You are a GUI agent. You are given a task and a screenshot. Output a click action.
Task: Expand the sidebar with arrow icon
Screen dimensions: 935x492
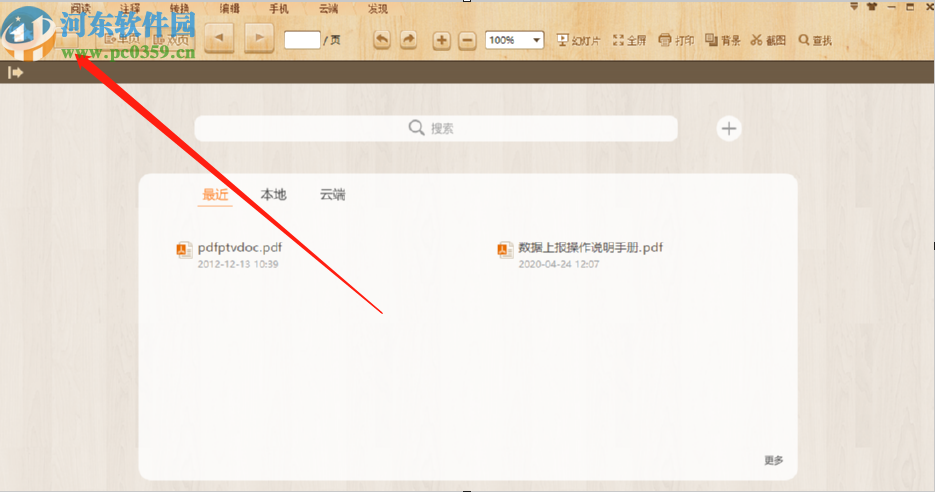(x=16, y=72)
